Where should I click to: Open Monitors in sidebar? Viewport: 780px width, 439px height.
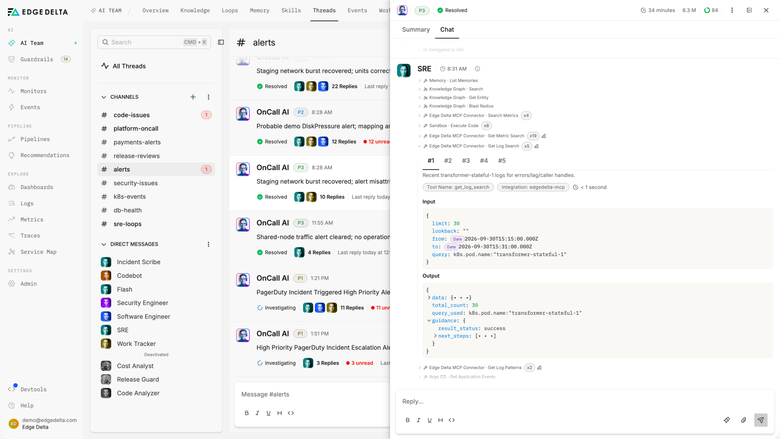click(33, 91)
